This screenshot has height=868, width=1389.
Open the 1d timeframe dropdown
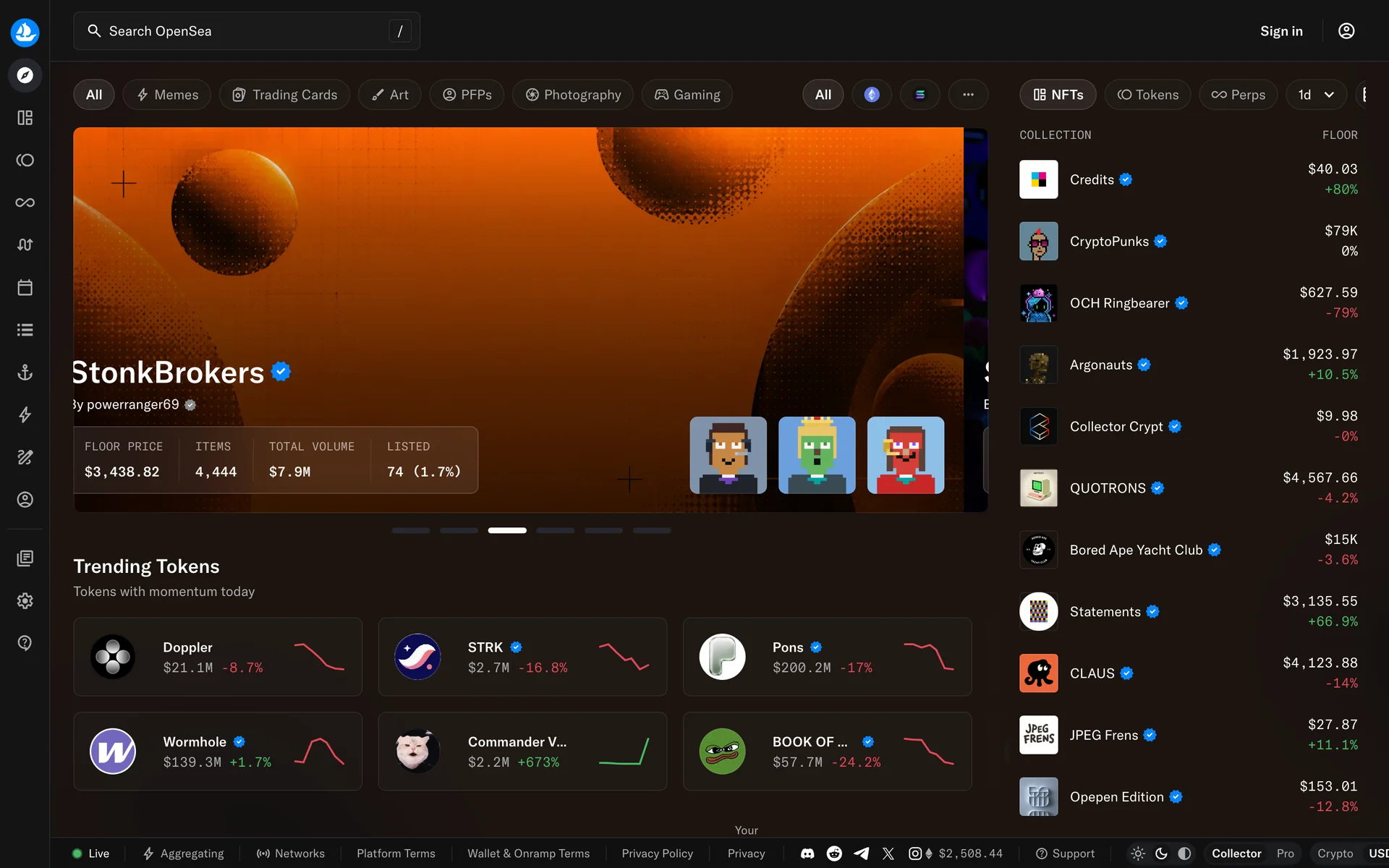(x=1316, y=95)
